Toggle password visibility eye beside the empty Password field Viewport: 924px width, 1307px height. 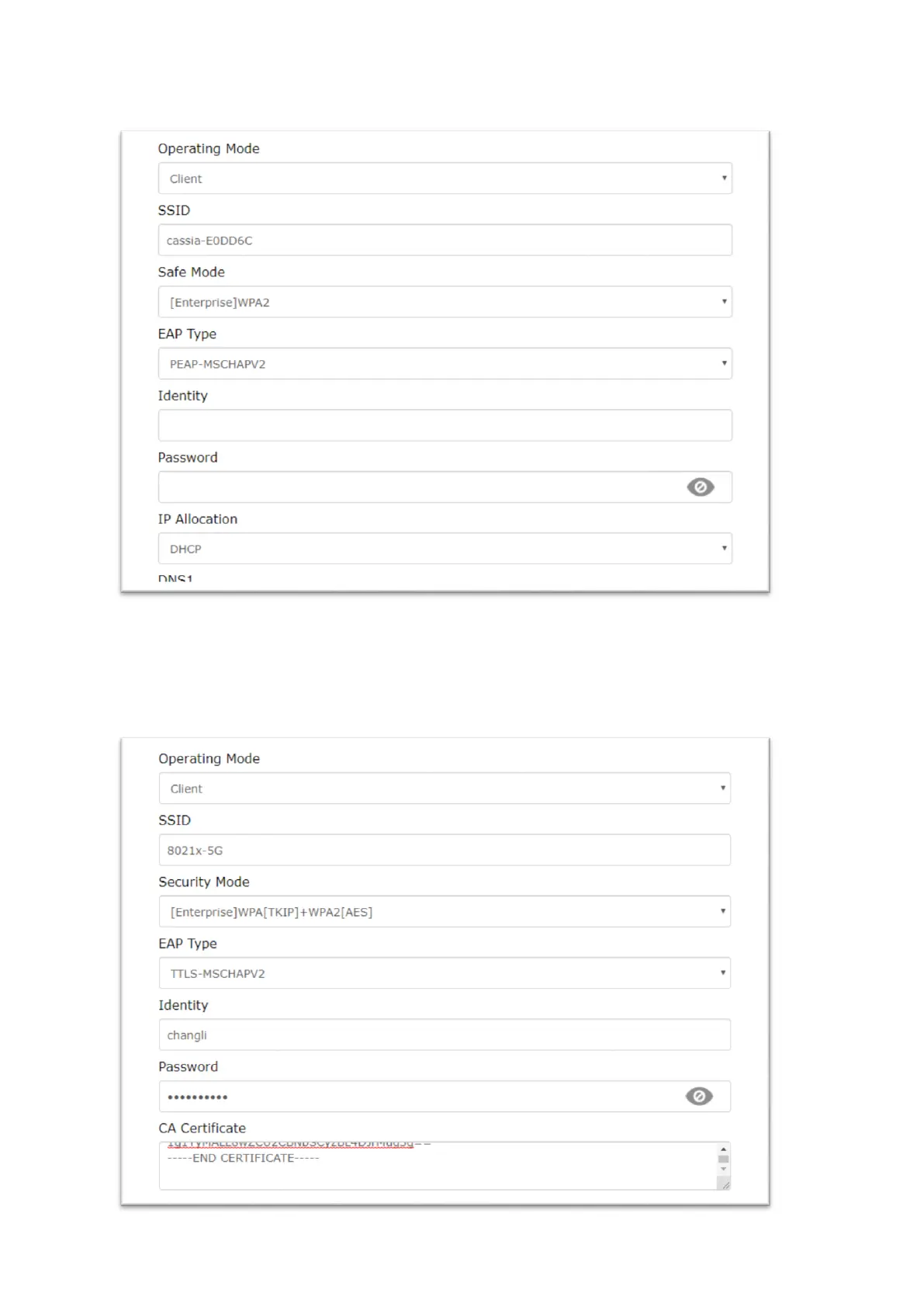point(700,487)
